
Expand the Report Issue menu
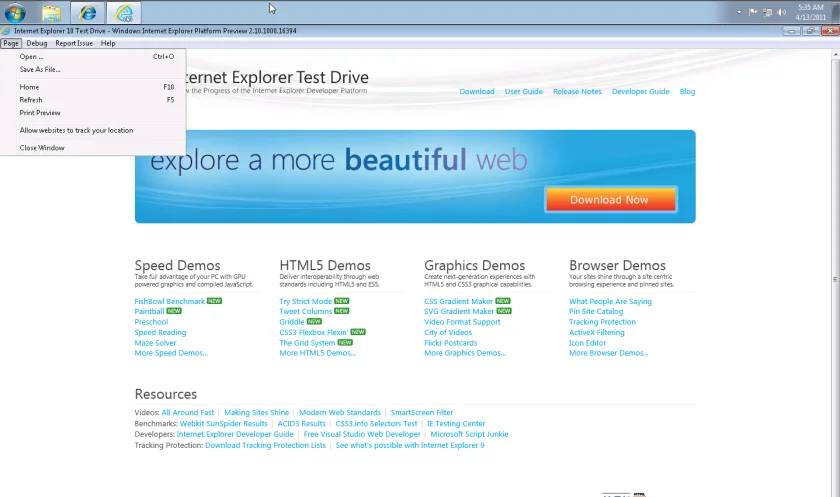pyautogui.click(x=74, y=43)
